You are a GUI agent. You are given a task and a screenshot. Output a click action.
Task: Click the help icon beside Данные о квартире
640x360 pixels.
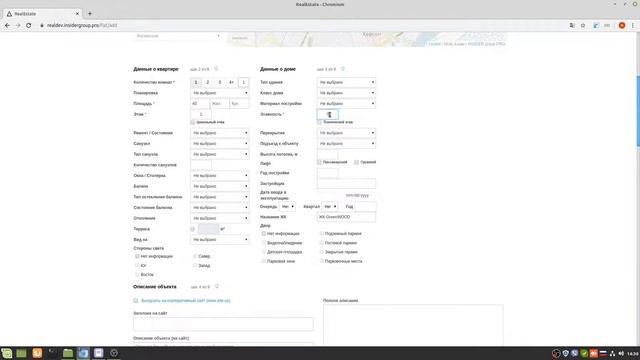(216, 69)
